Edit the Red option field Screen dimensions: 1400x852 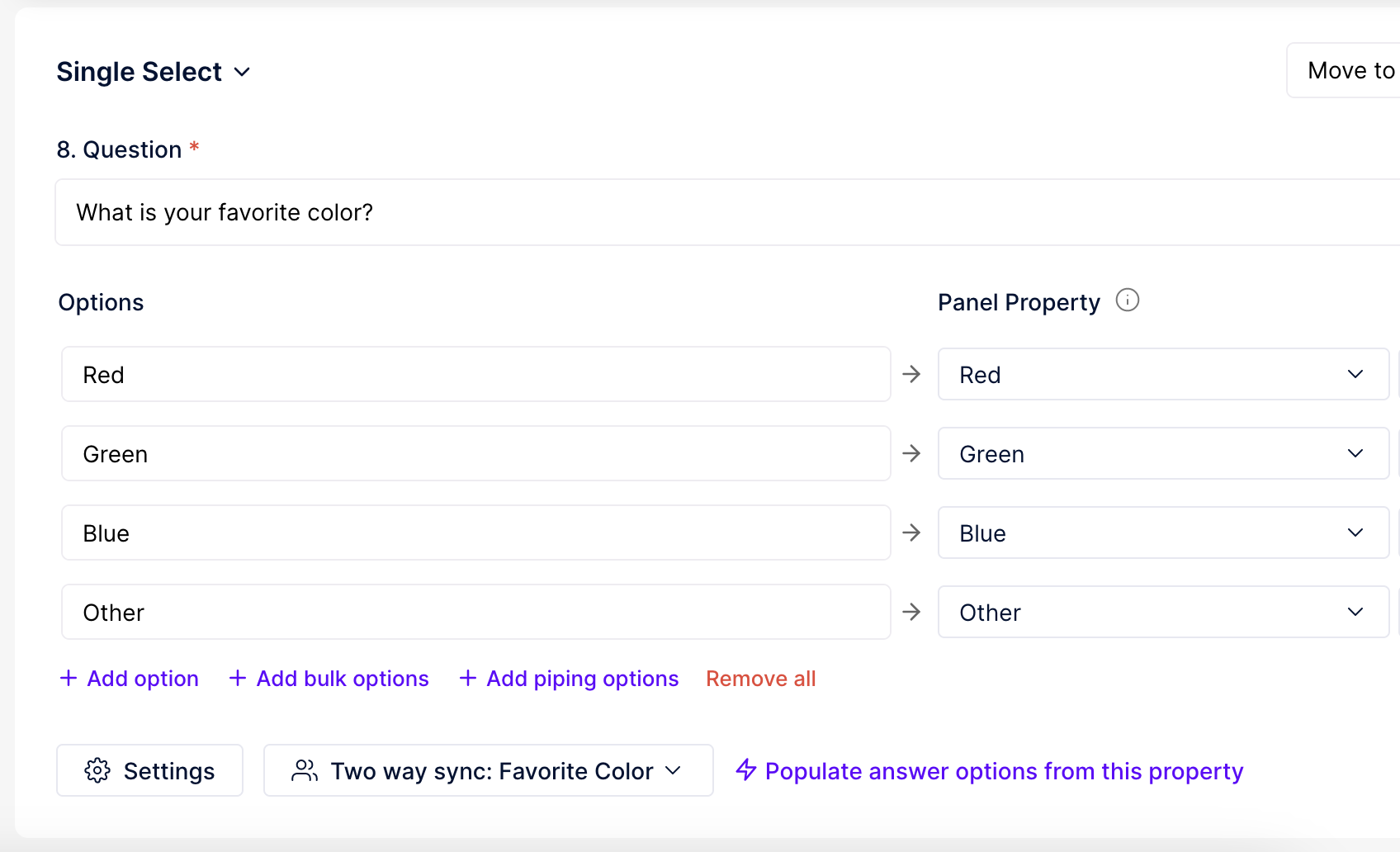coord(476,374)
